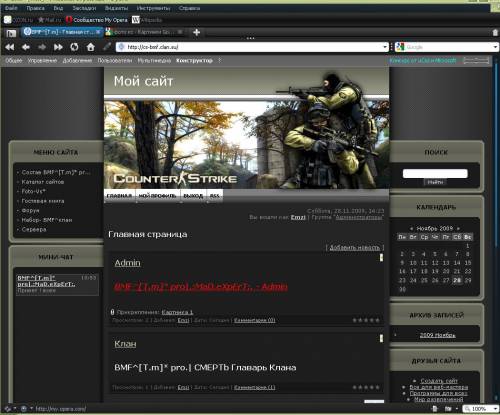Image resolution: width=500 pixels, height=415 pixels.
Task: Click the site search input field
Action: click(x=435, y=173)
